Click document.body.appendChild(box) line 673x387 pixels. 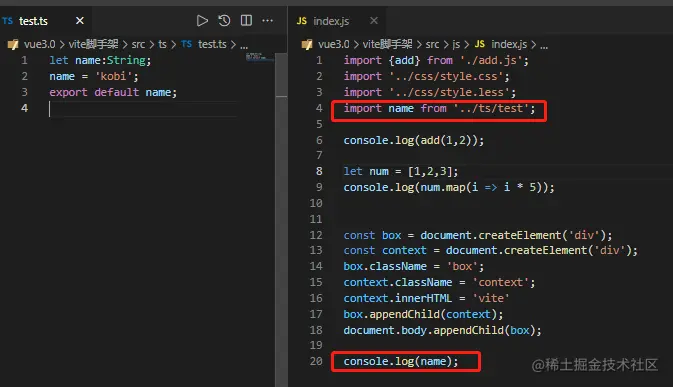443,330
